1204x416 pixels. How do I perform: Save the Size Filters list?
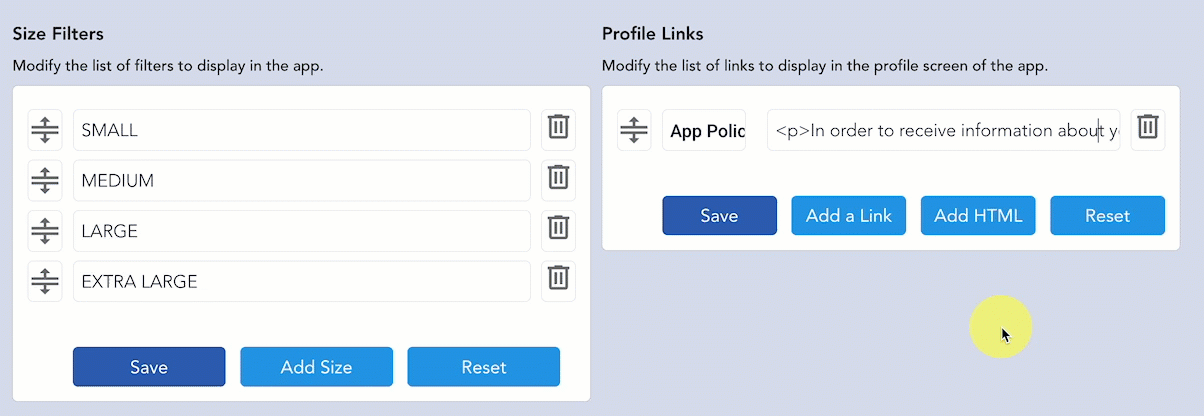point(149,366)
